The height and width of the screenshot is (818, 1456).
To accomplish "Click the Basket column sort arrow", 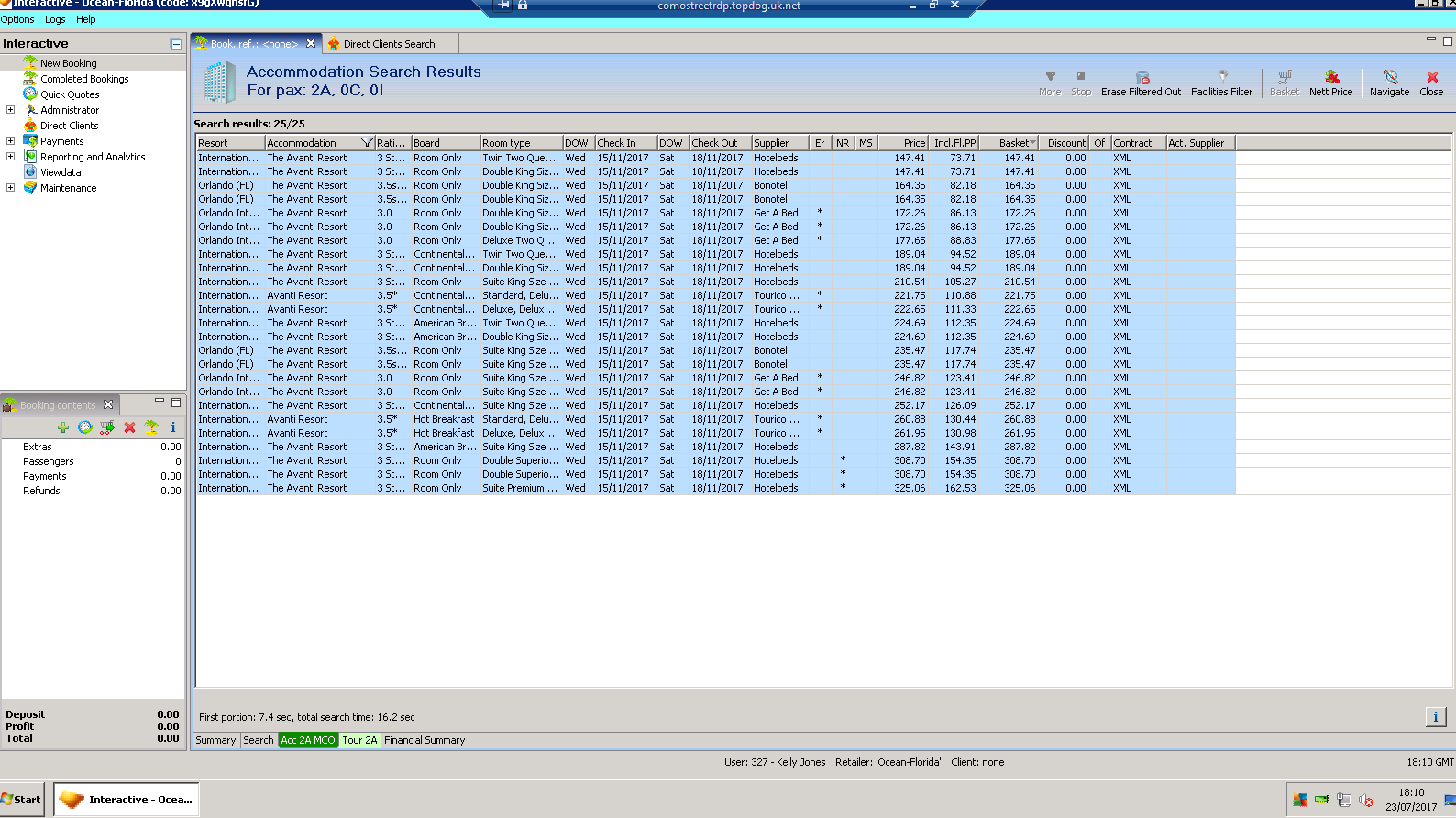I will (1033, 143).
